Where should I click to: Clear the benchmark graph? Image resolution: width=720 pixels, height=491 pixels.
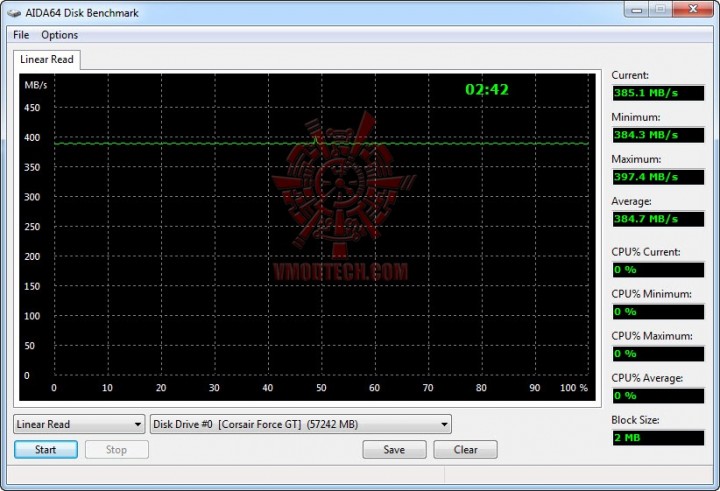[465, 450]
